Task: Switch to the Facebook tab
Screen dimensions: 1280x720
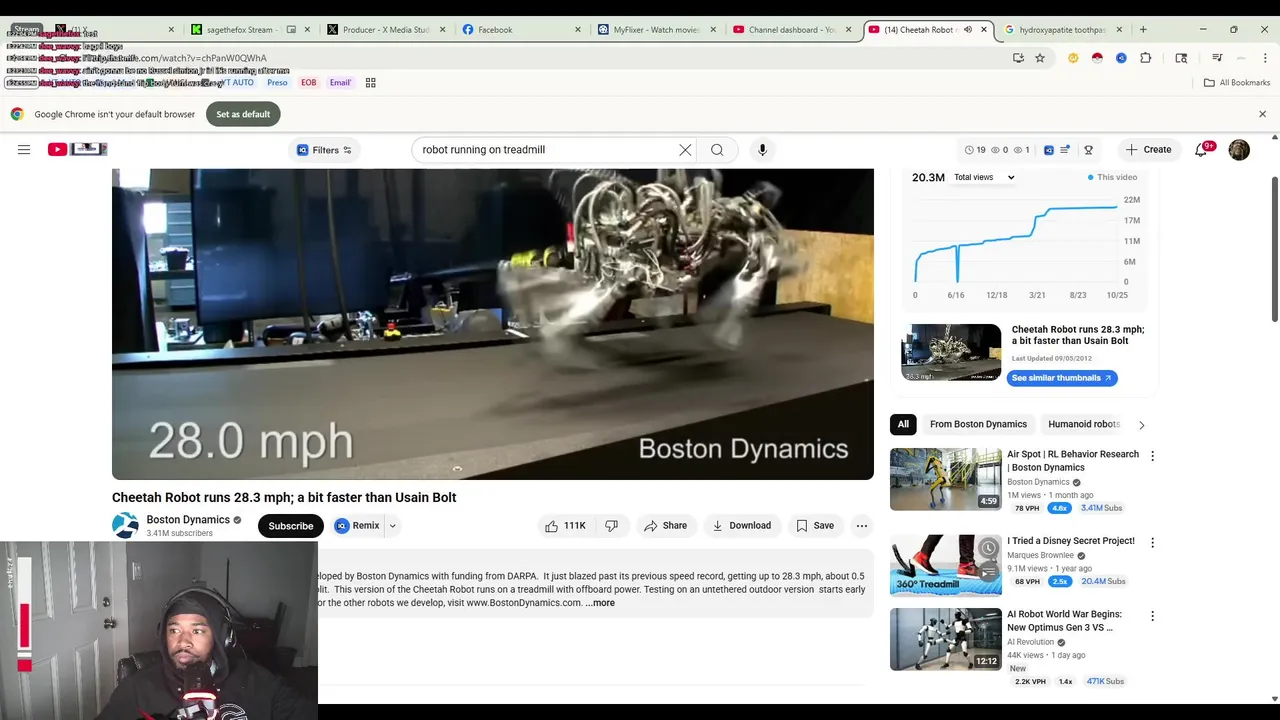Action: pos(520,30)
